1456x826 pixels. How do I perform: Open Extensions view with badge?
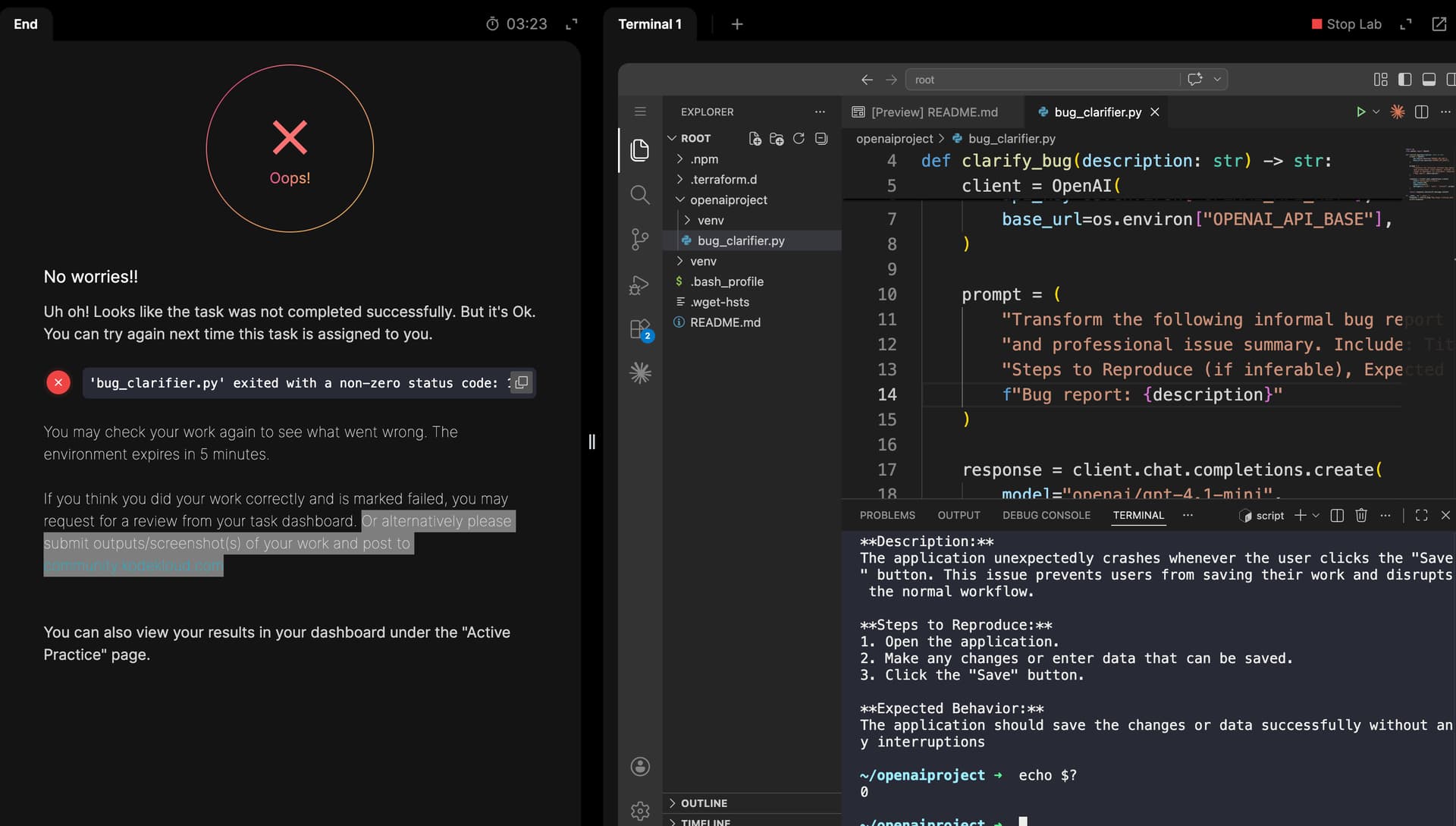pyautogui.click(x=639, y=329)
